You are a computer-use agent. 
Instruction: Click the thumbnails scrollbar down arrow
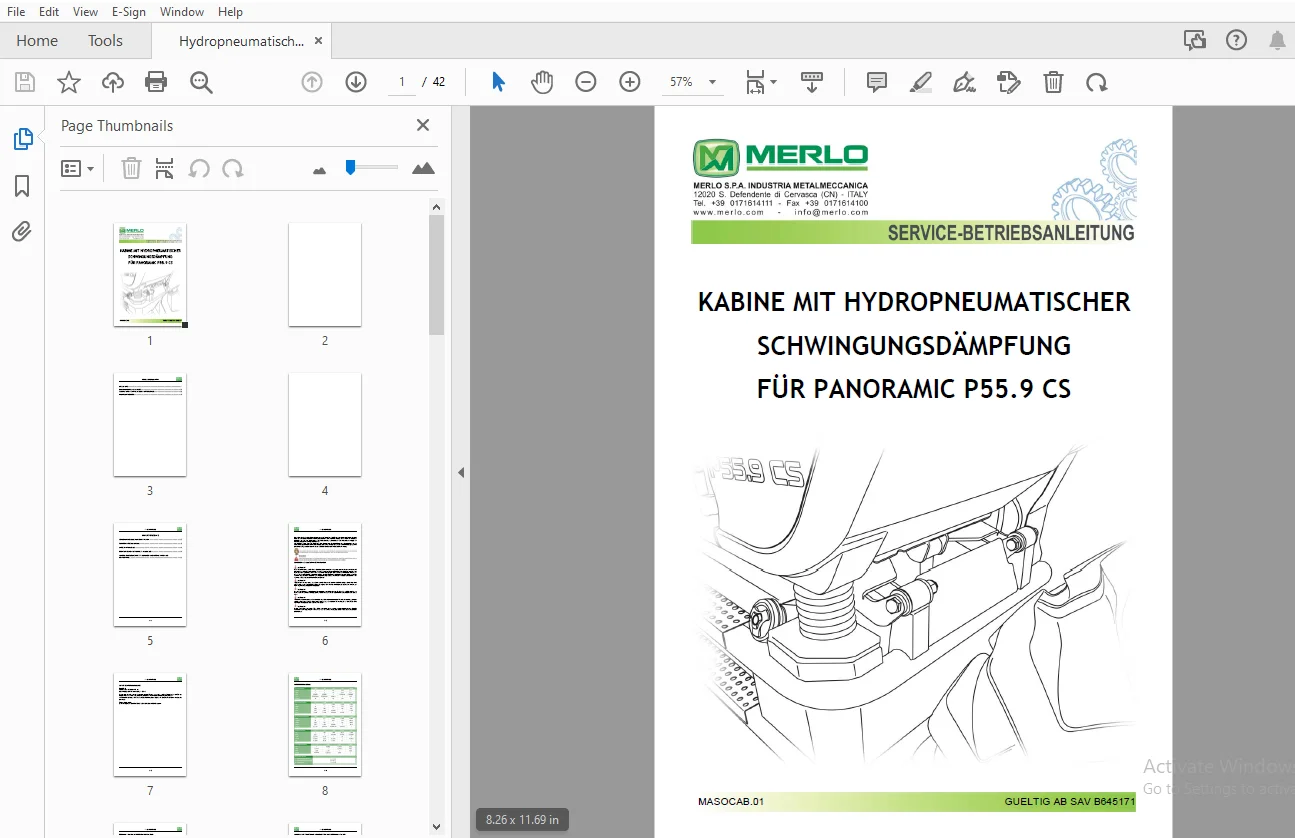point(436,827)
